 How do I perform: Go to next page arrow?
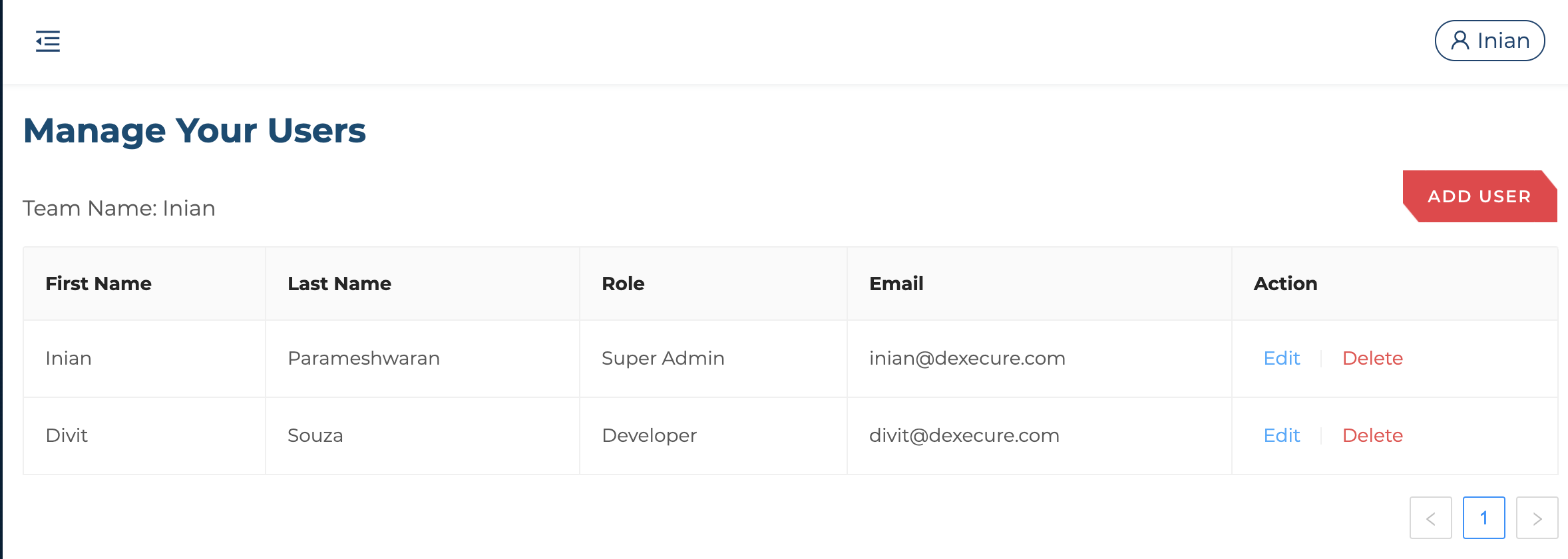[1537, 518]
